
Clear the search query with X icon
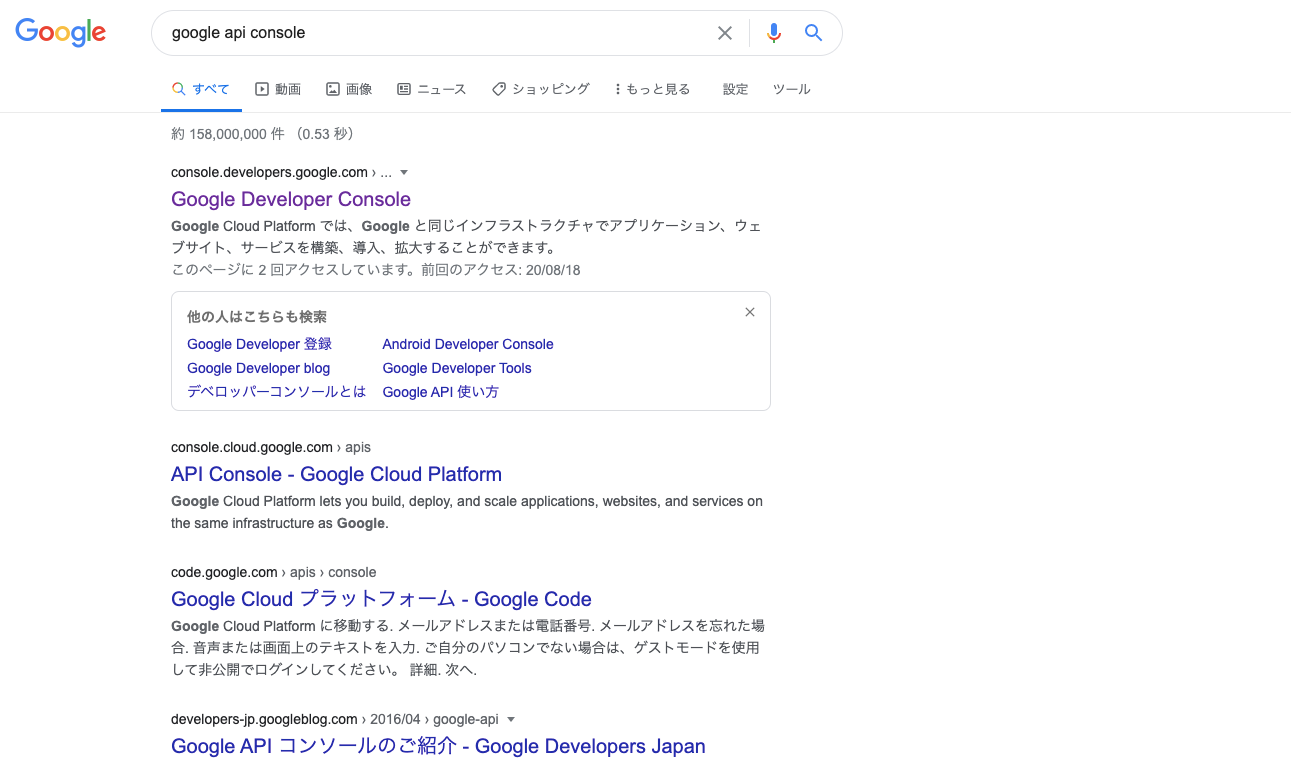click(x=725, y=33)
